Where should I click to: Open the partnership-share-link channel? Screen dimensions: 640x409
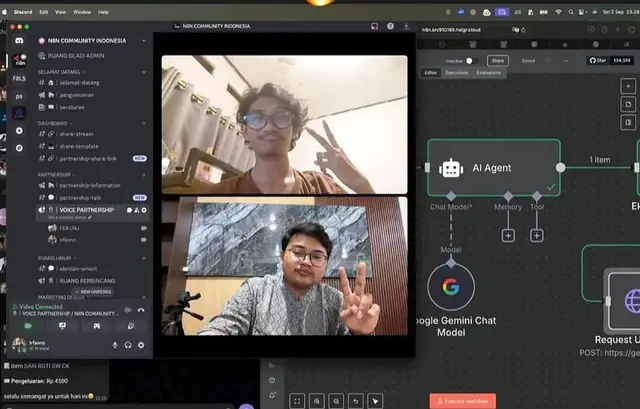tap(92, 158)
